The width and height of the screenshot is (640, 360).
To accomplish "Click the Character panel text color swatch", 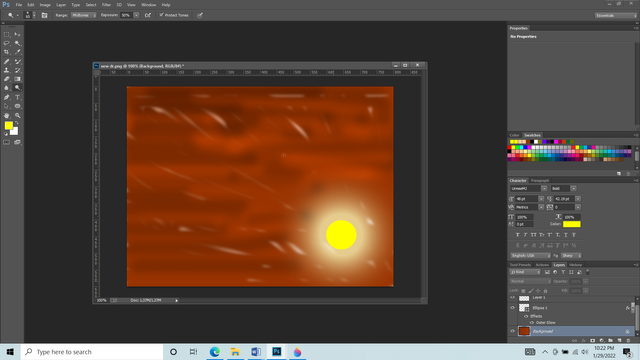I will (x=571, y=224).
